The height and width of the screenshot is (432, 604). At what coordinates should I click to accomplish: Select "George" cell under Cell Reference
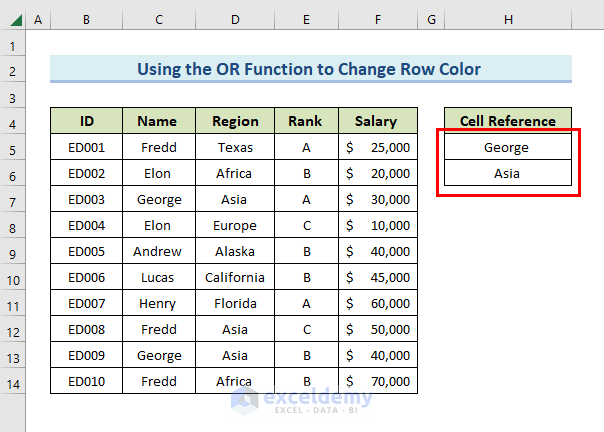pos(507,147)
